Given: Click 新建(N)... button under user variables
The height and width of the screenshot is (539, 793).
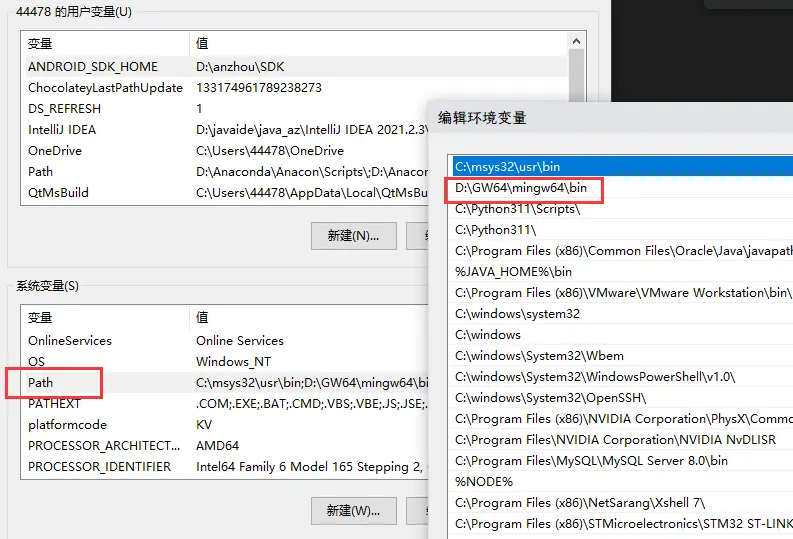Looking at the screenshot, I should [x=353, y=235].
